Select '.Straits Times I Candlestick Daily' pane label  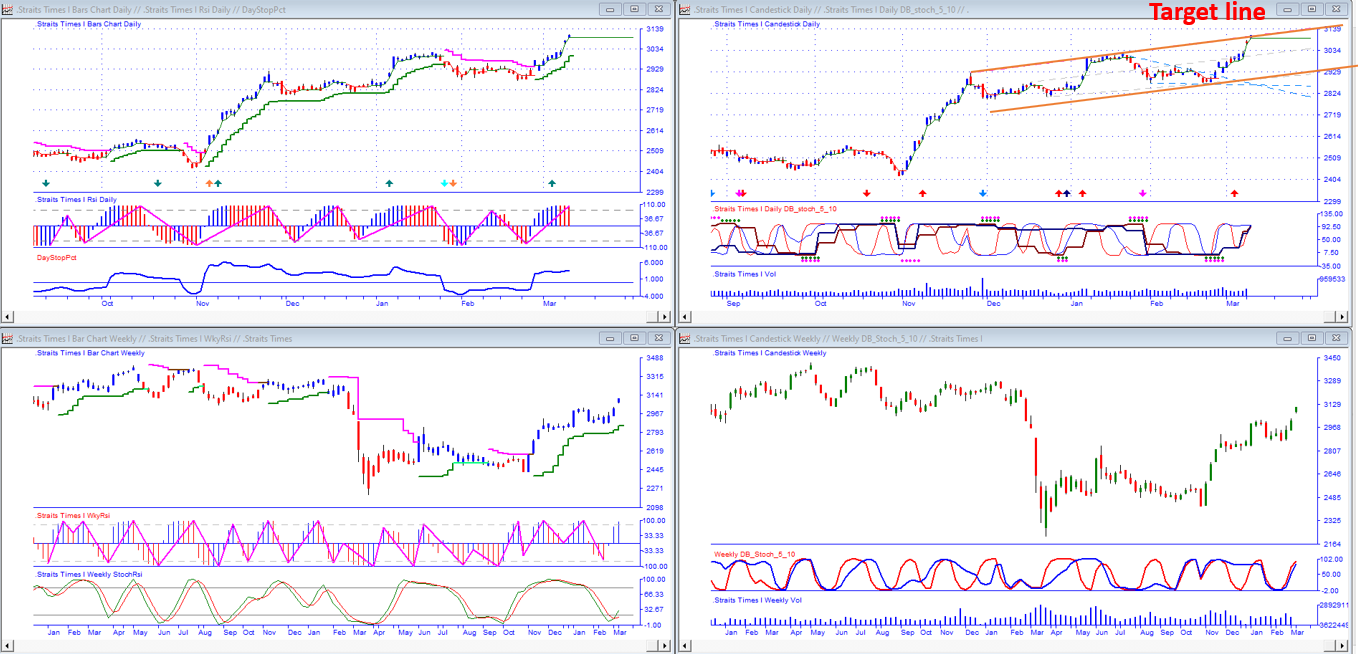[766, 23]
